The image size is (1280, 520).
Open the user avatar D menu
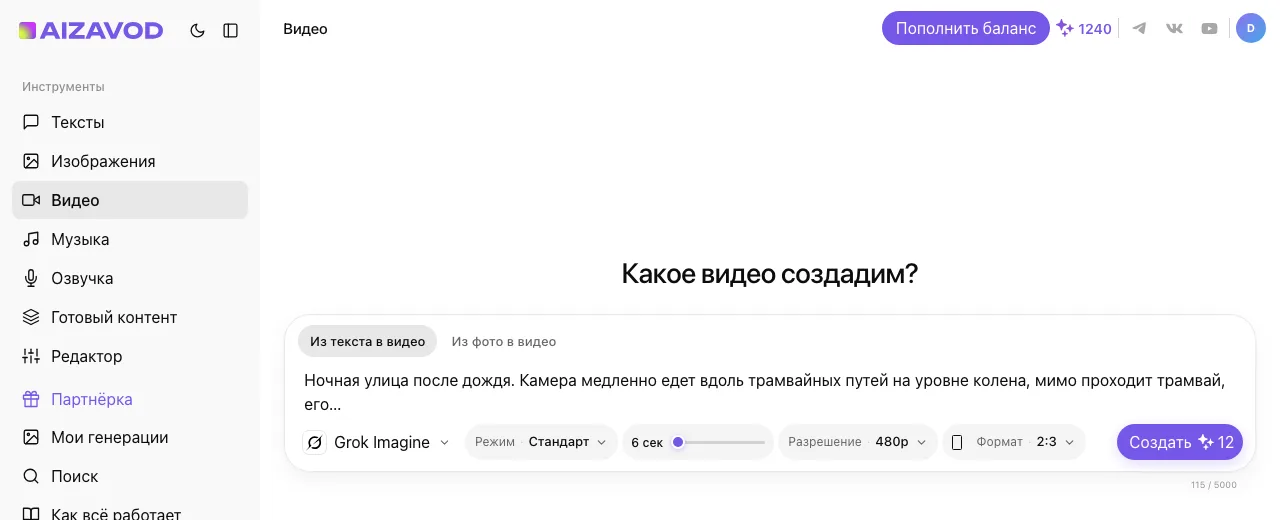click(1251, 28)
